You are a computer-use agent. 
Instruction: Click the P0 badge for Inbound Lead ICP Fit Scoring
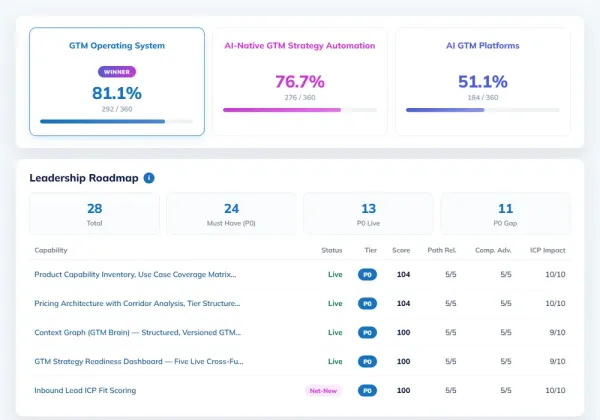(367, 391)
